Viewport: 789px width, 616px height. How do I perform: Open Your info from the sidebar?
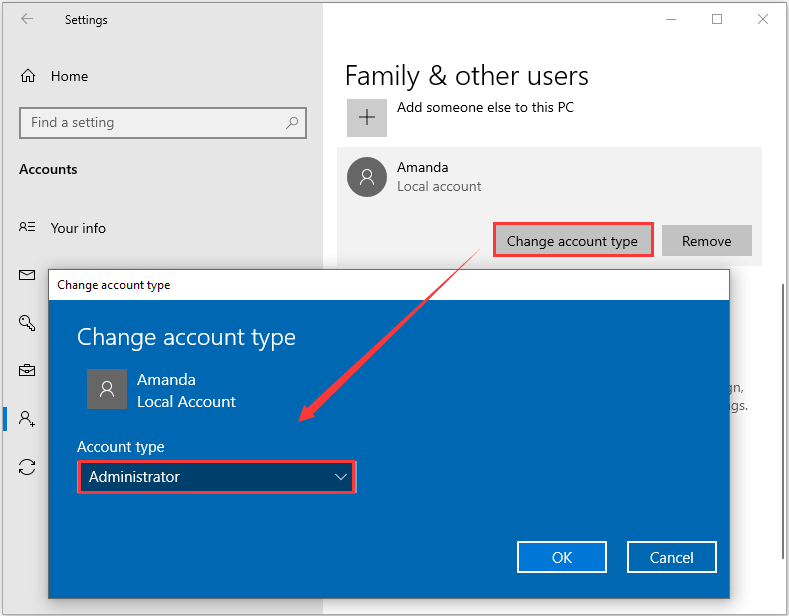pos(78,228)
